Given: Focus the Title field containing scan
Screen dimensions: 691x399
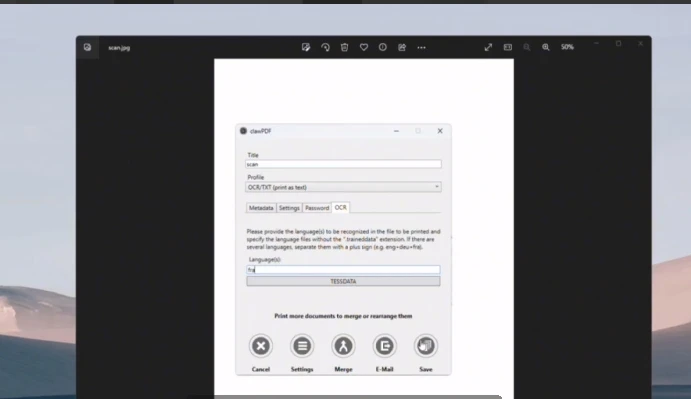Looking at the screenshot, I should pos(343,164).
